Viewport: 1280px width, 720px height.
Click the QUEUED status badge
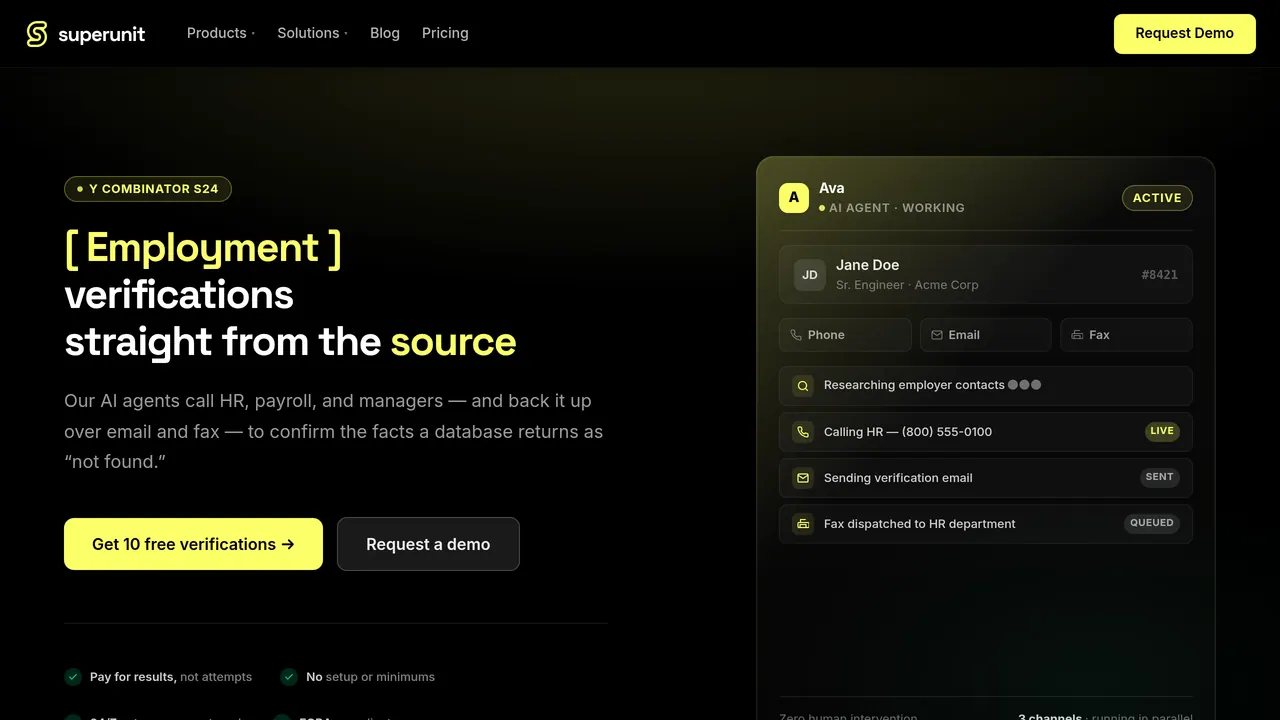click(x=1152, y=523)
